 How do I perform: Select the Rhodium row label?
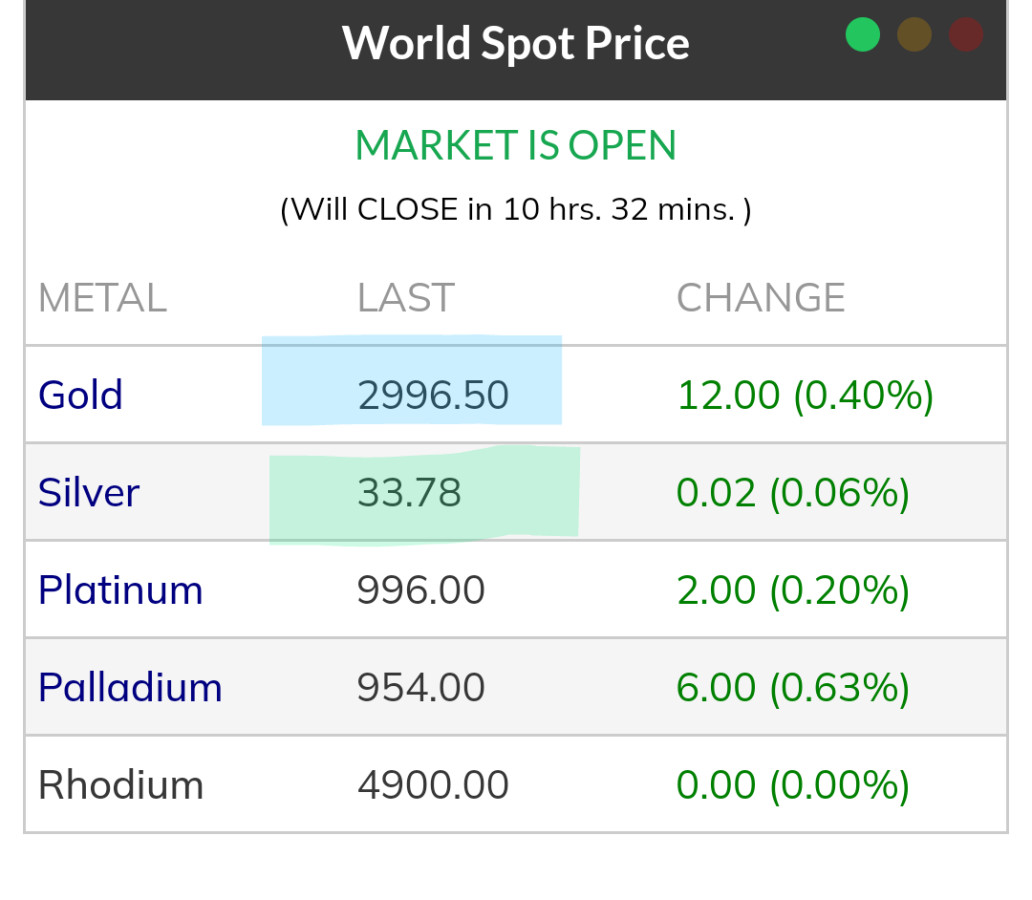point(120,785)
